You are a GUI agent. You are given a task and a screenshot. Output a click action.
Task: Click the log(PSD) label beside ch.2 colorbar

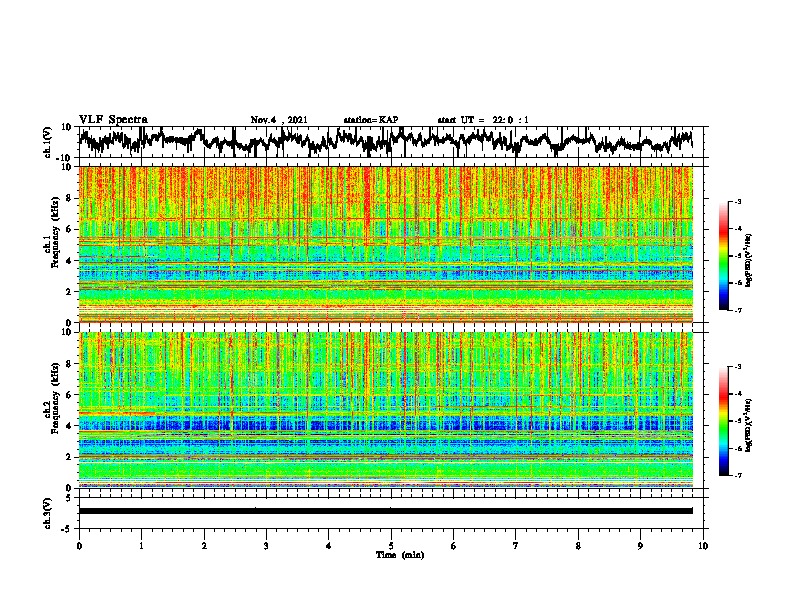pos(749,425)
